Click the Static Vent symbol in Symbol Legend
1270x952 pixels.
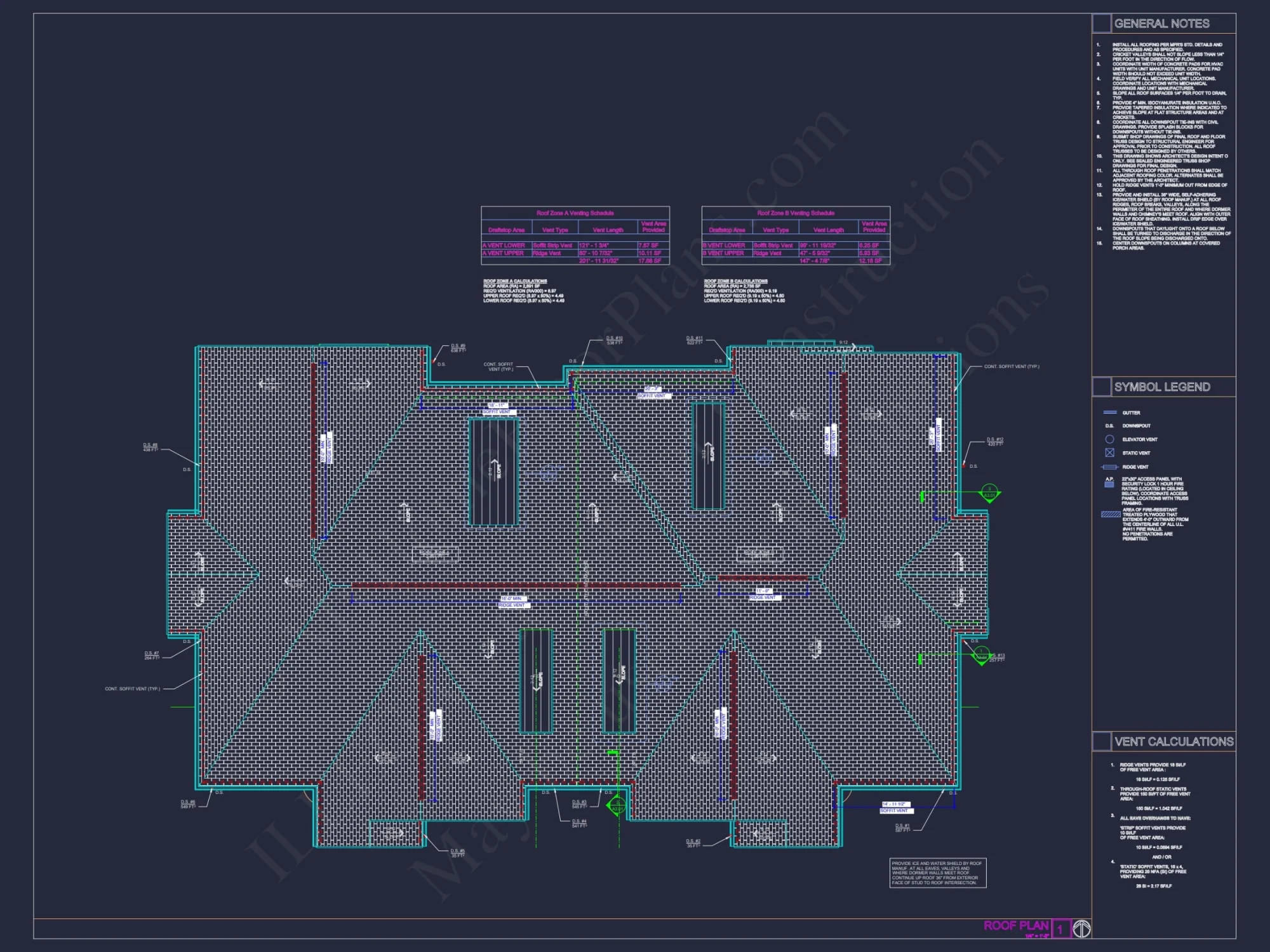[1109, 453]
